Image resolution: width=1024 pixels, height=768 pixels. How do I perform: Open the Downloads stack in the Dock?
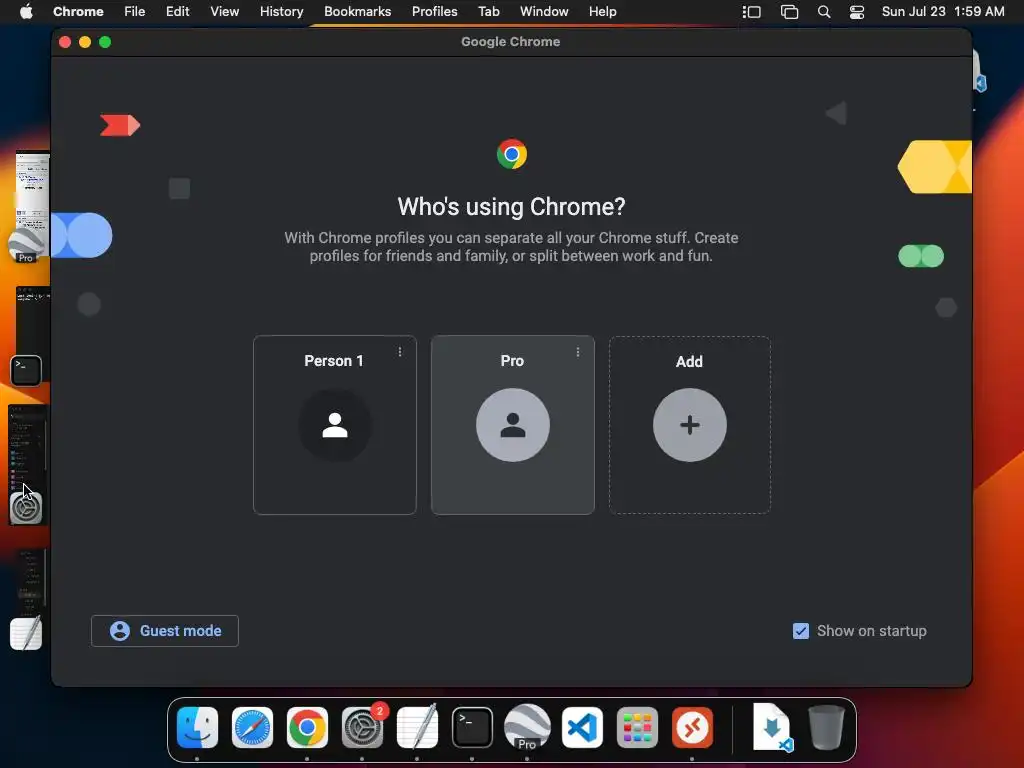pos(772,727)
